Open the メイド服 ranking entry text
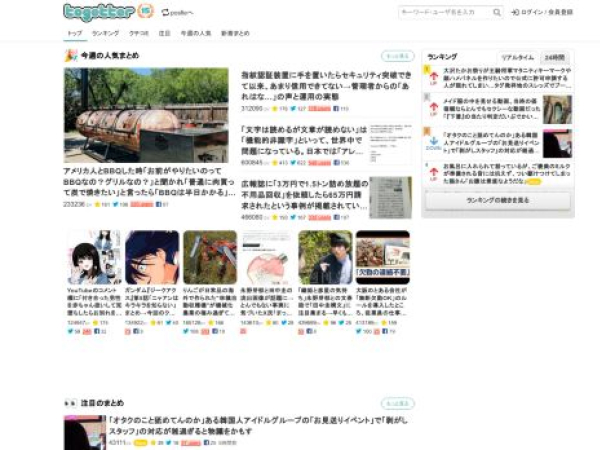This screenshot has height=450, width=600. point(491,109)
